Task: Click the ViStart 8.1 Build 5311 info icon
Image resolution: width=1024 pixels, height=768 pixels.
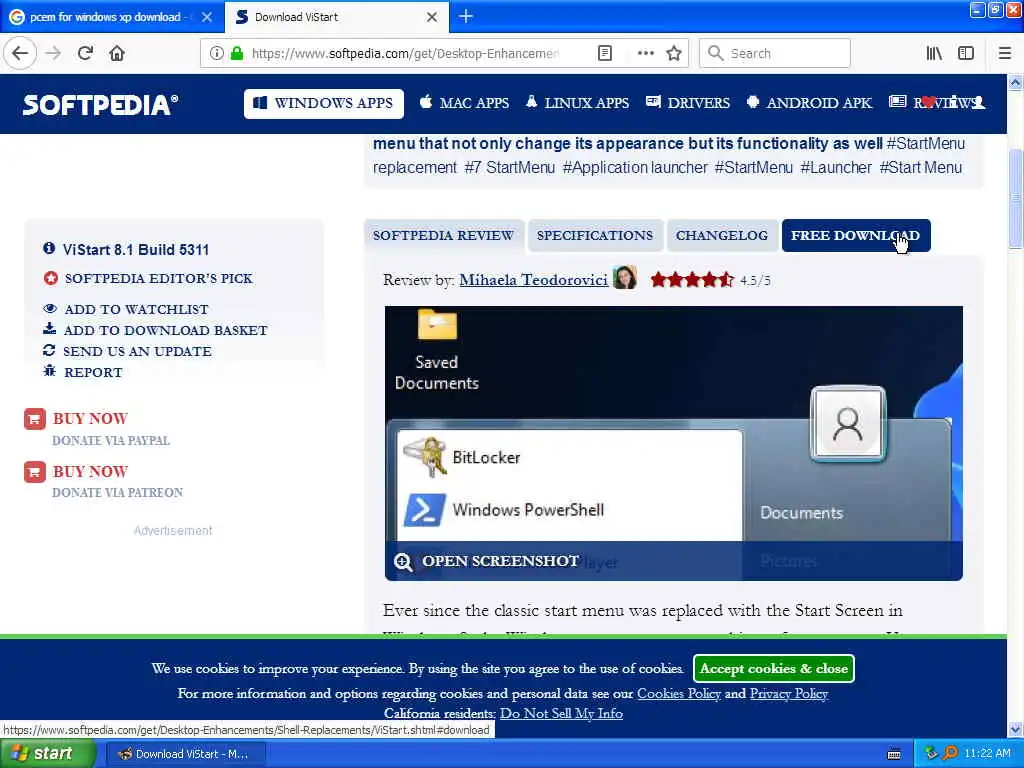Action: [49, 248]
